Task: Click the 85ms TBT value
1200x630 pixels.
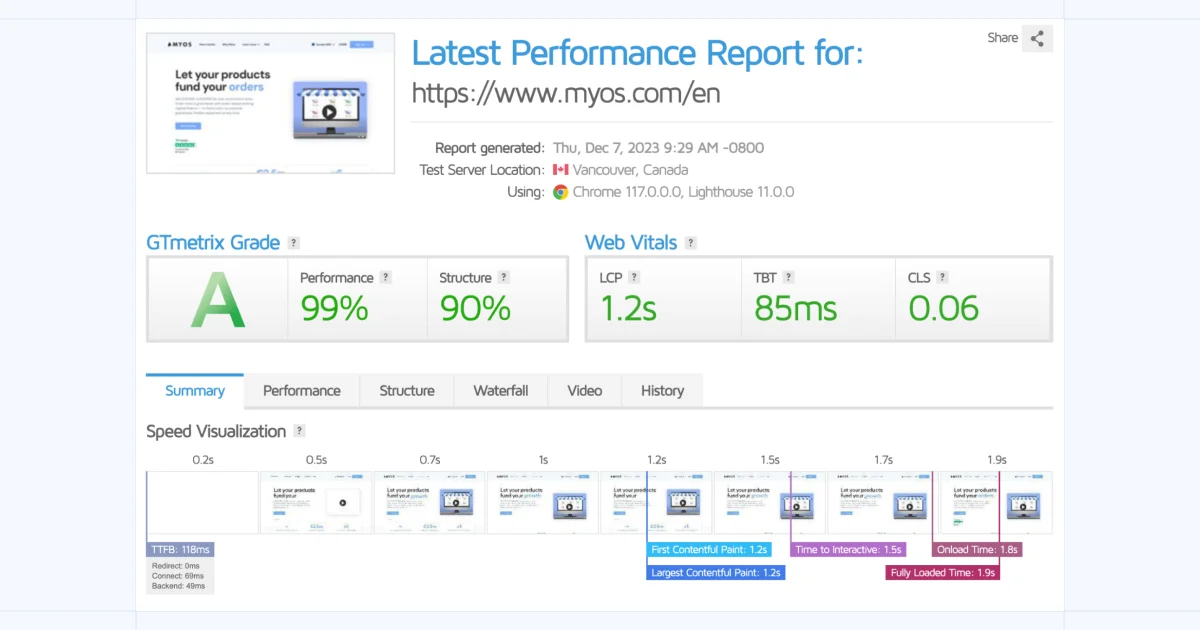Action: pos(795,308)
